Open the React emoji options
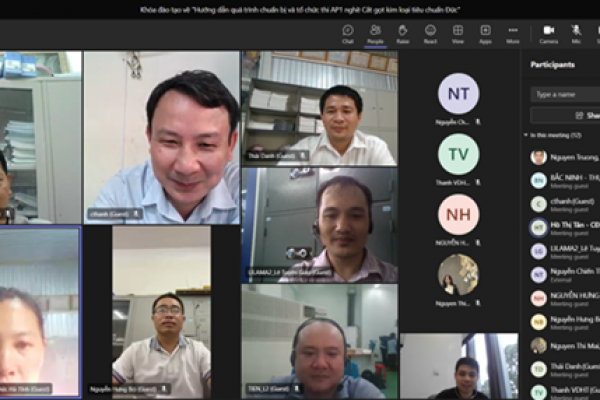Image resolution: width=600 pixels, height=400 pixels. point(430,33)
